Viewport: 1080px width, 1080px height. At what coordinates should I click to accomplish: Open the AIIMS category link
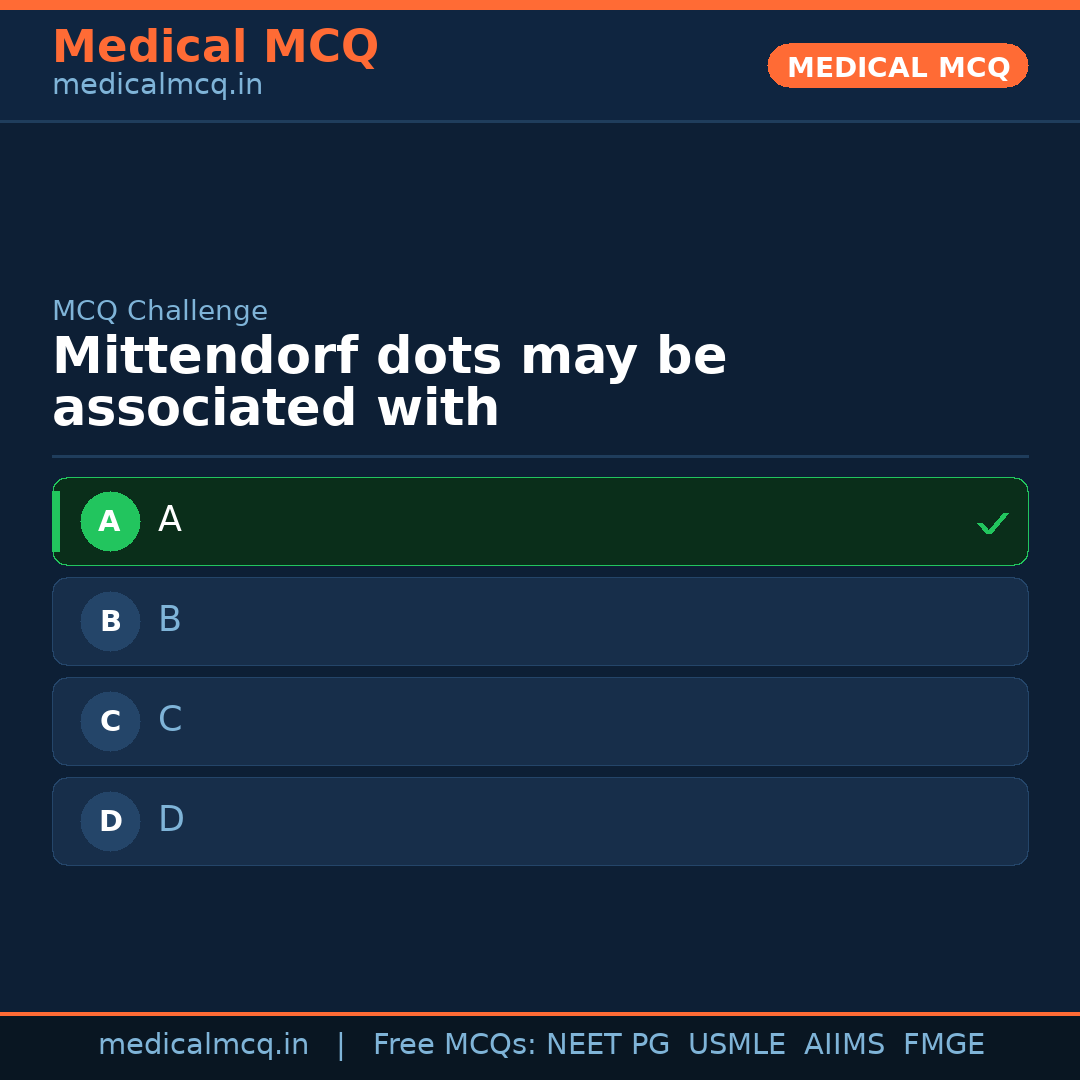(845, 1044)
